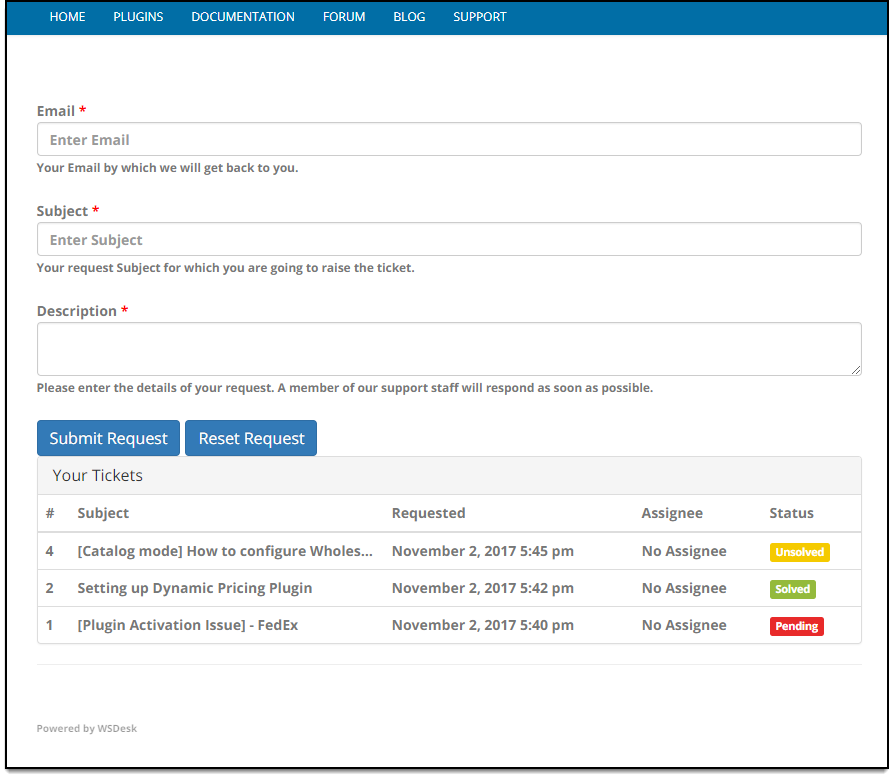Click the Subject column header
The image size is (894, 779).
(102, 513)
